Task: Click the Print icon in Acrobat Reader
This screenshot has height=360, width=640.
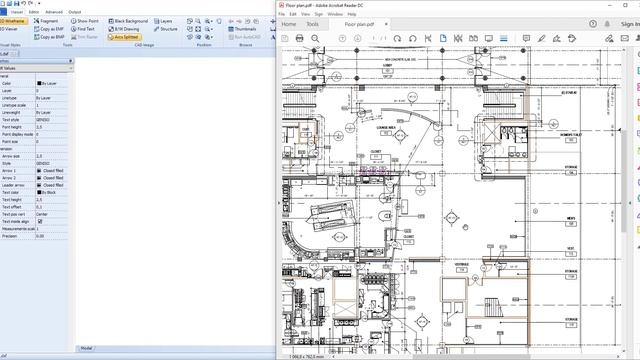Action: coord(300,38)
